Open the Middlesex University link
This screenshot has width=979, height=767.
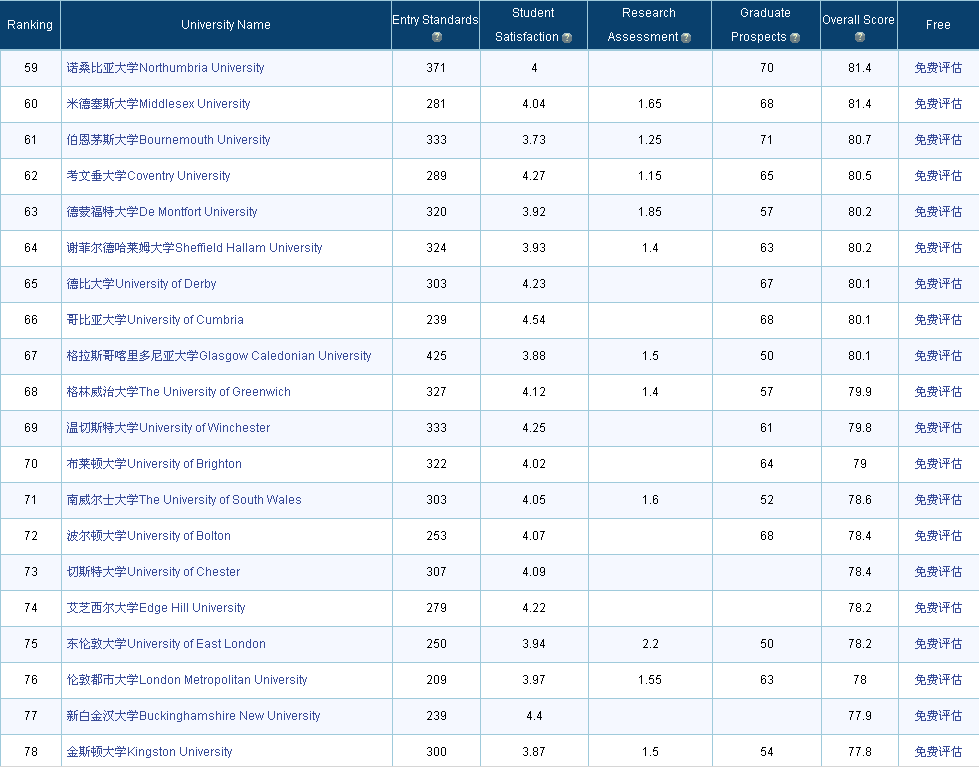click(159, 104)
